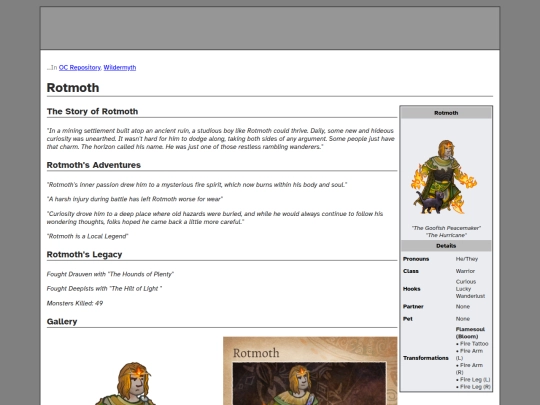Open the Wildermyth category link
The image size is (540, 405).
tap(120, 68)
